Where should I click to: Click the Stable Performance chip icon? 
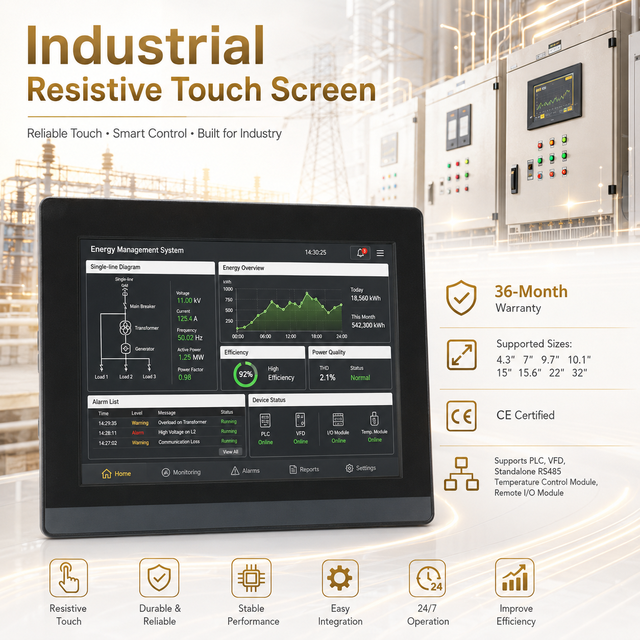[x=251, y=578]
